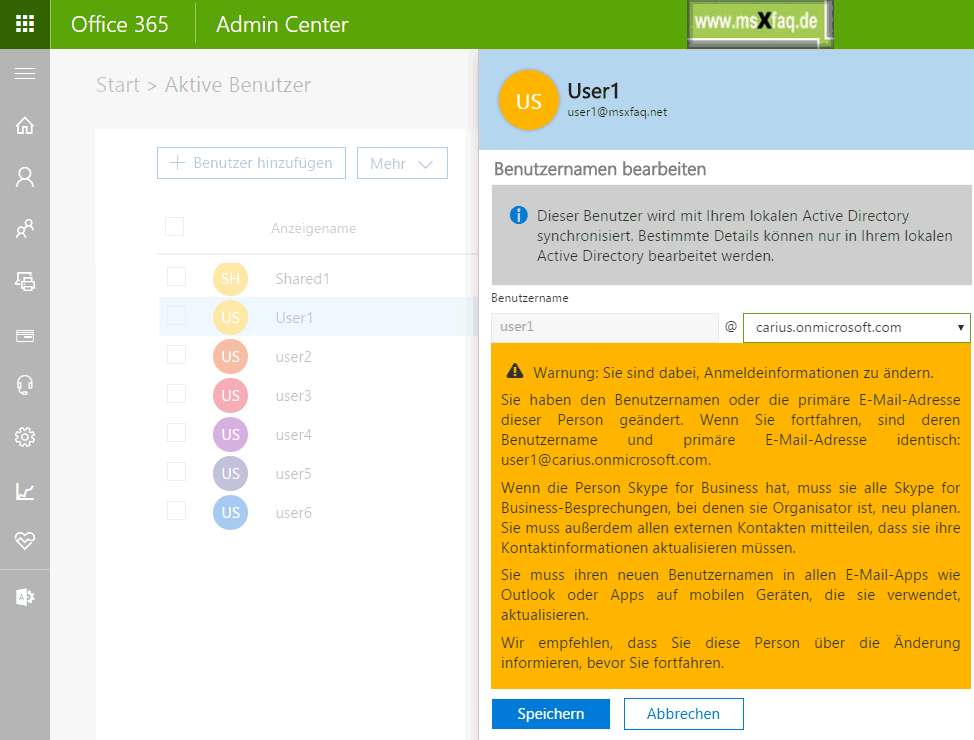
Task: Click the US avatar for user2
Action: (230, 357)
